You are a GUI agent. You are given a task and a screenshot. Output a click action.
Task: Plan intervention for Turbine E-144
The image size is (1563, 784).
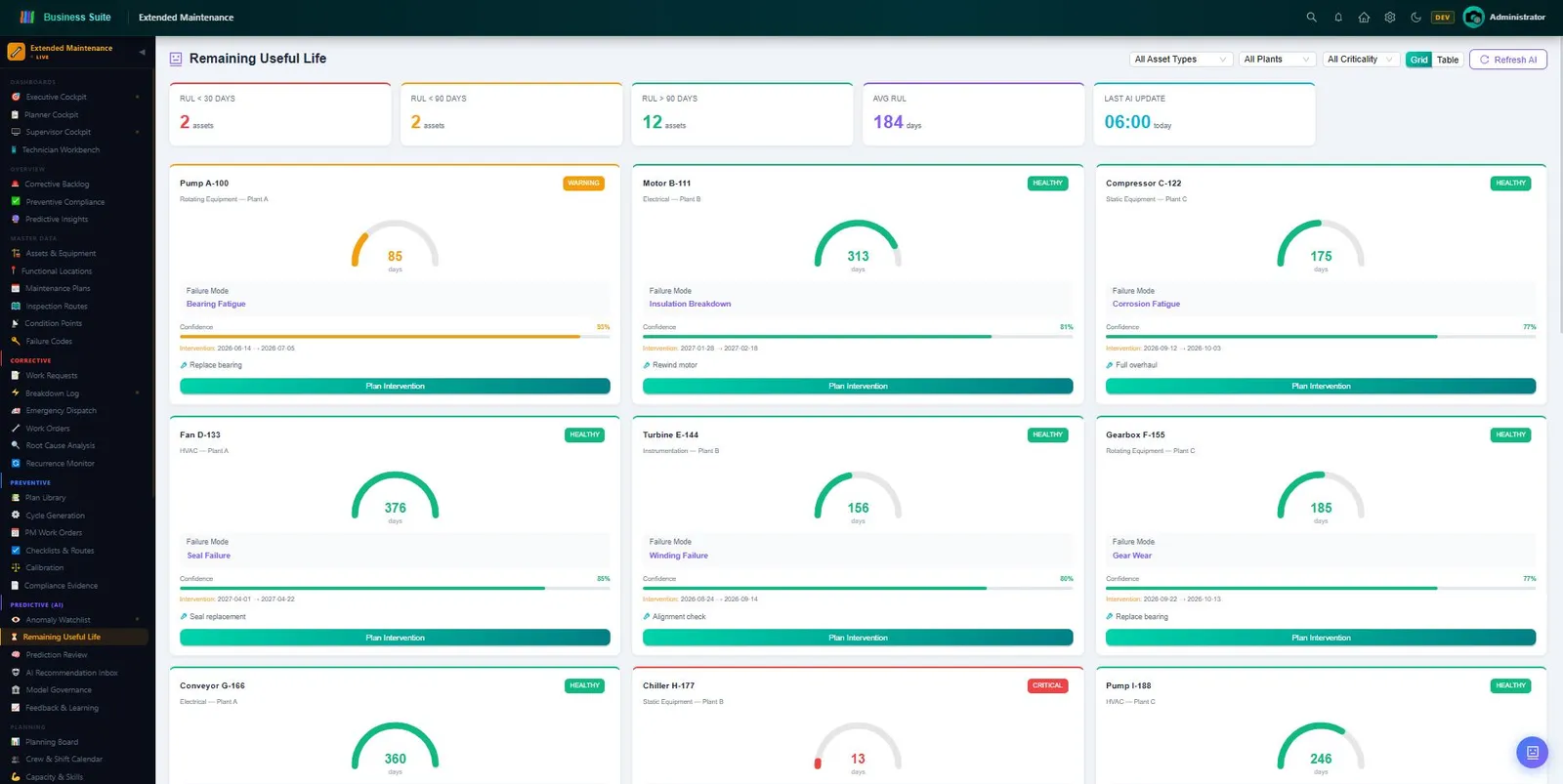[x=858, y=639]
